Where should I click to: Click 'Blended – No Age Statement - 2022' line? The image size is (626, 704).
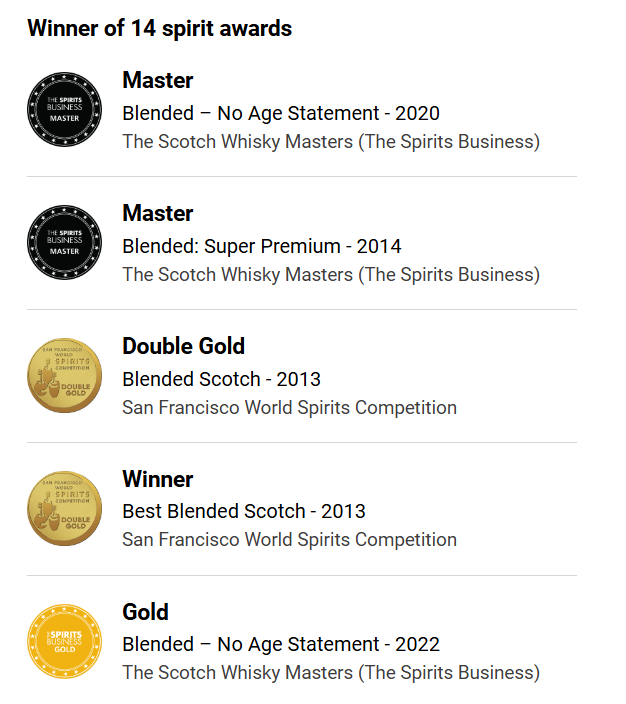pyautogui.click(x=281, y=644)
